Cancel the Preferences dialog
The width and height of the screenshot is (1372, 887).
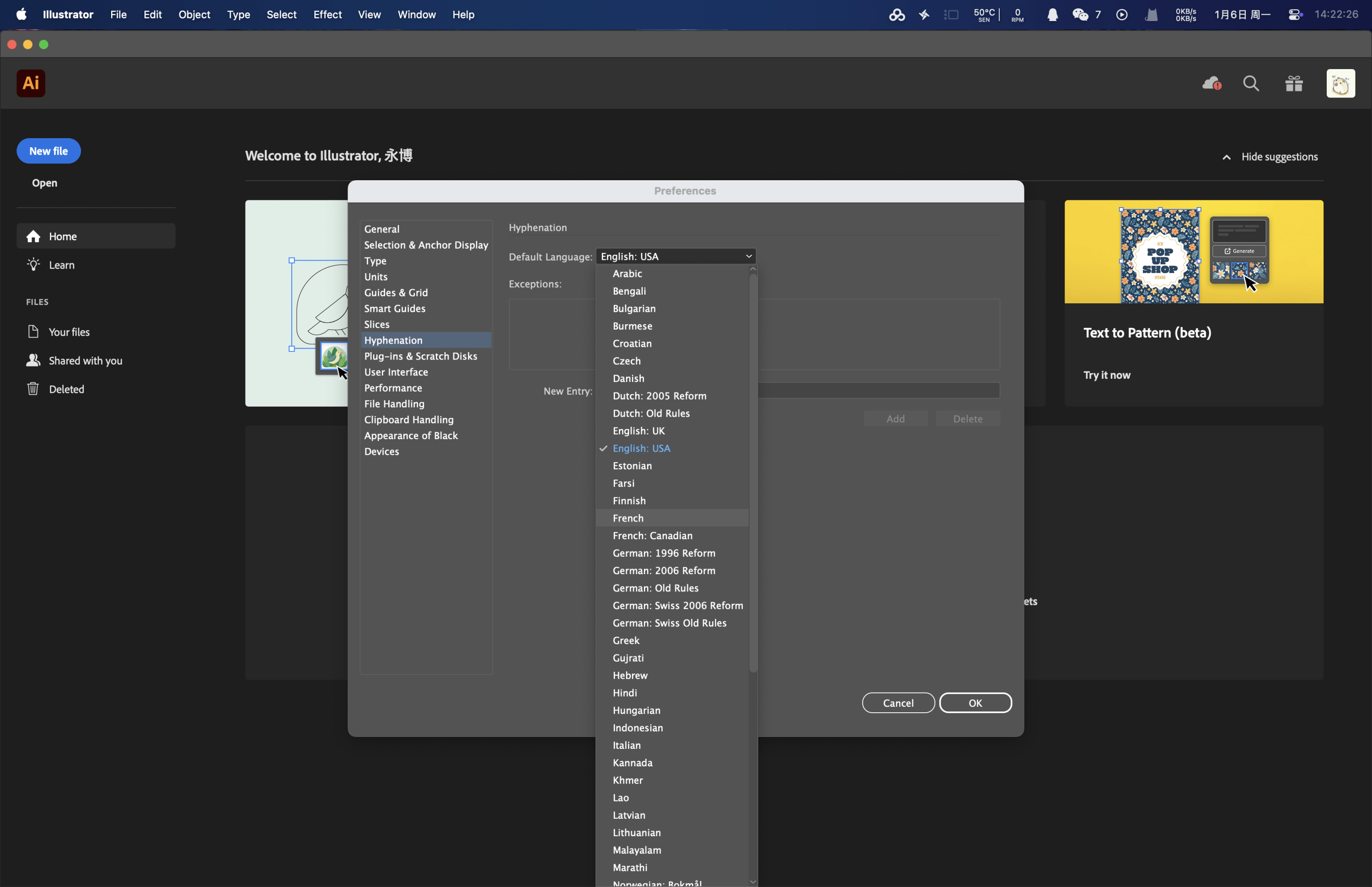coord(898,703)
